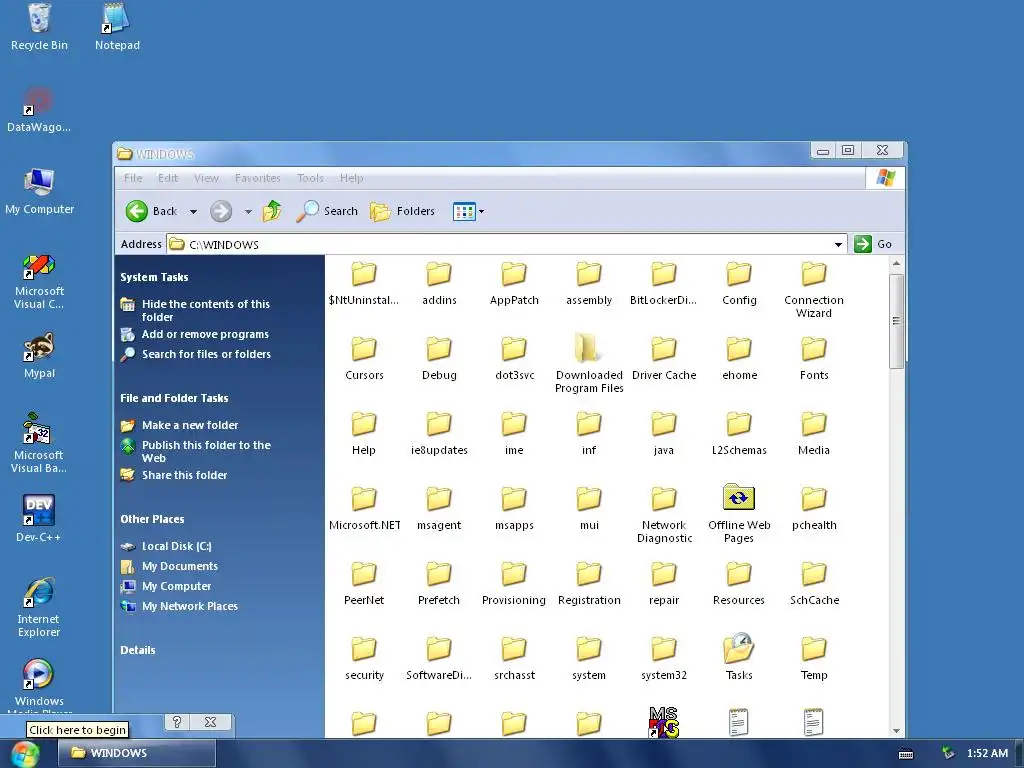Select the Microsoft Visual C... desktop shortcut

(x=39, y=281)
